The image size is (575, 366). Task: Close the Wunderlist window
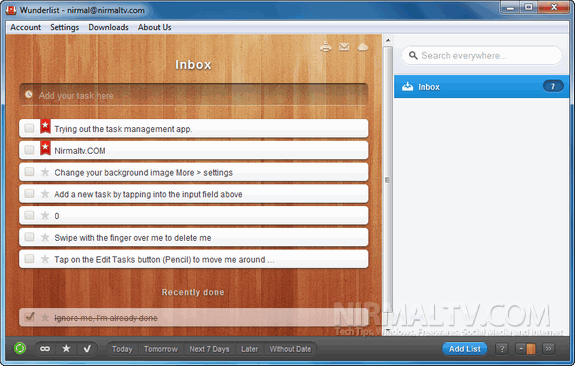click(x=554, y=7)
